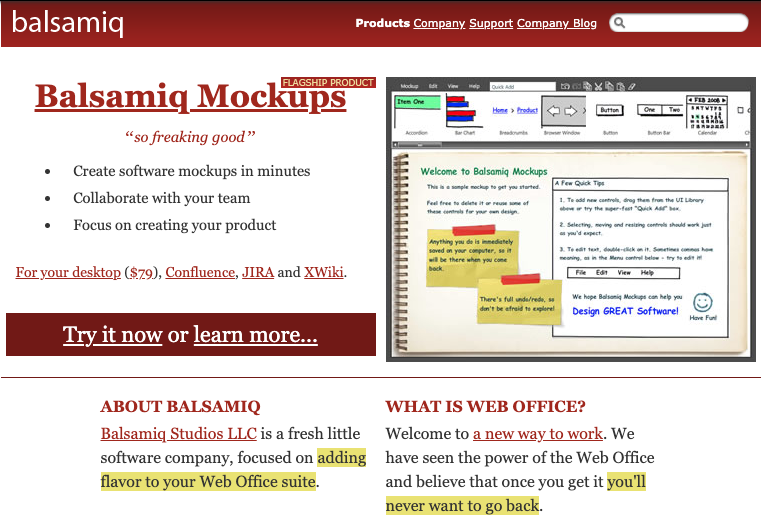Click the Quick Add box in the Mockups toolbar
This screenshot has width=761, height=522.
tap(522, 86)
